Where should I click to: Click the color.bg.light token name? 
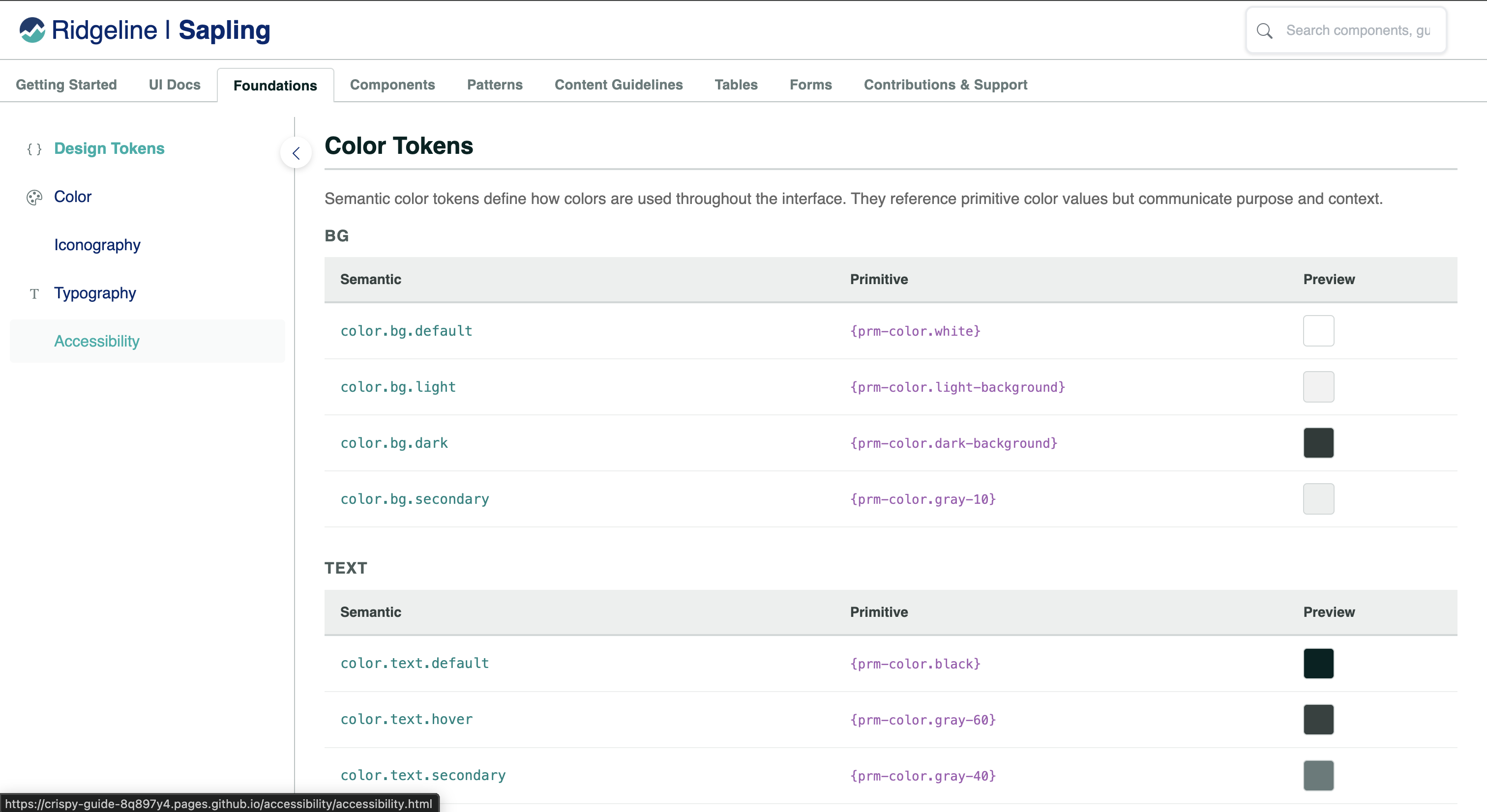[x=398, y=387]
